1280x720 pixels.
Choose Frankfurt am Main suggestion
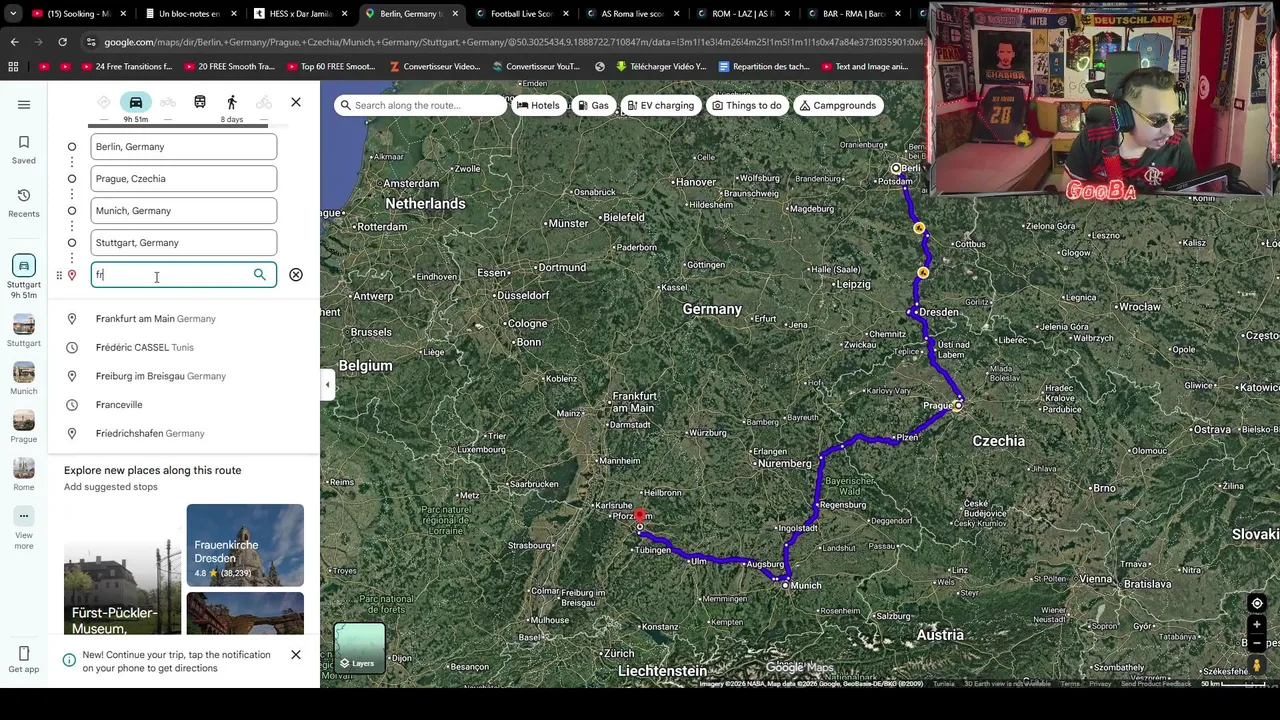coord(184,319)
